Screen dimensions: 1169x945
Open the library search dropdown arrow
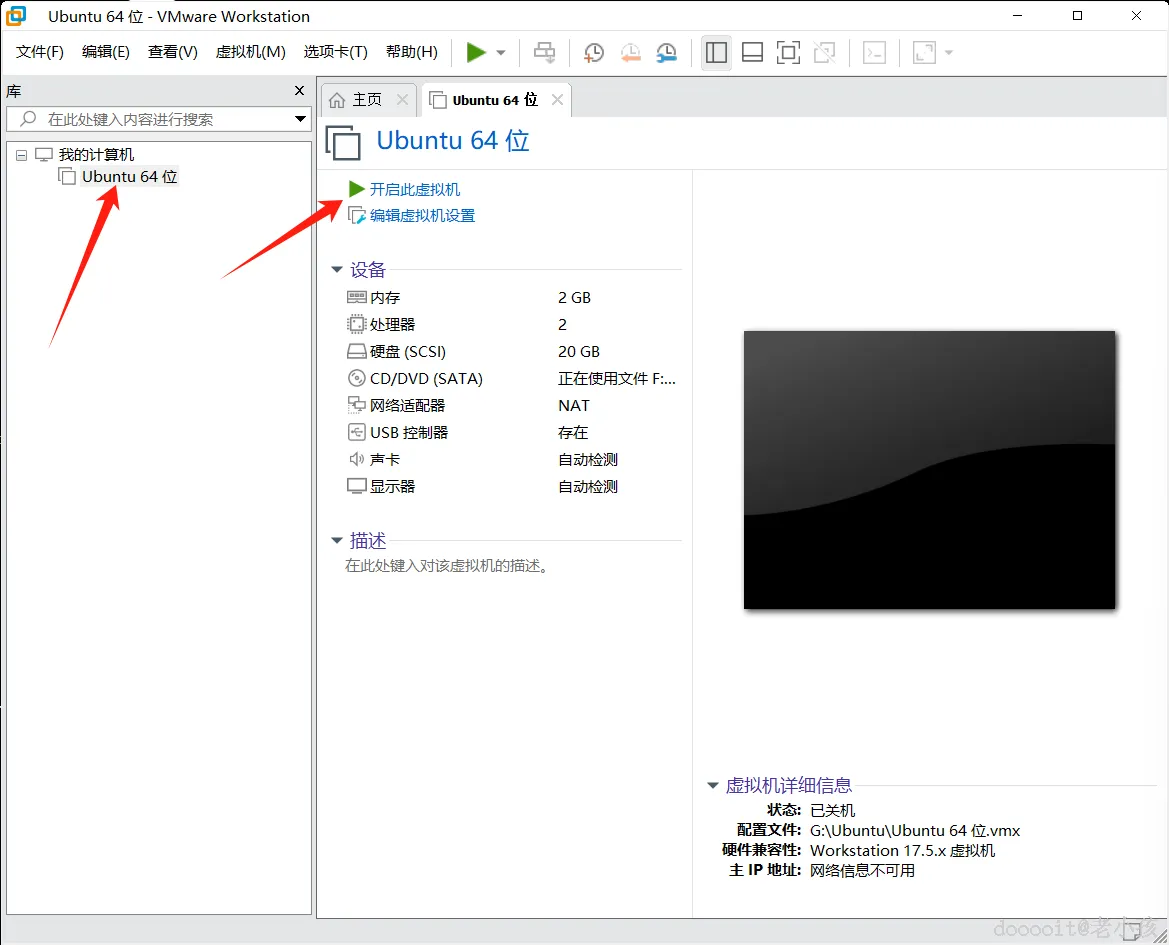click(300, 119)
